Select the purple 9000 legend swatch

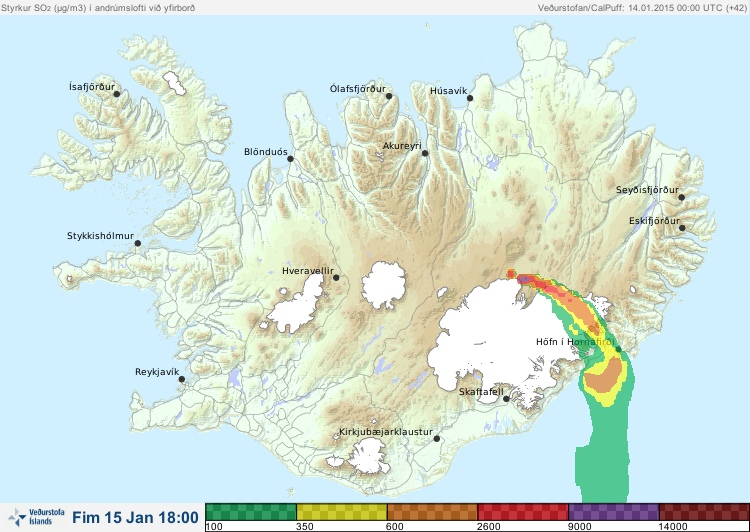(614, 511)
